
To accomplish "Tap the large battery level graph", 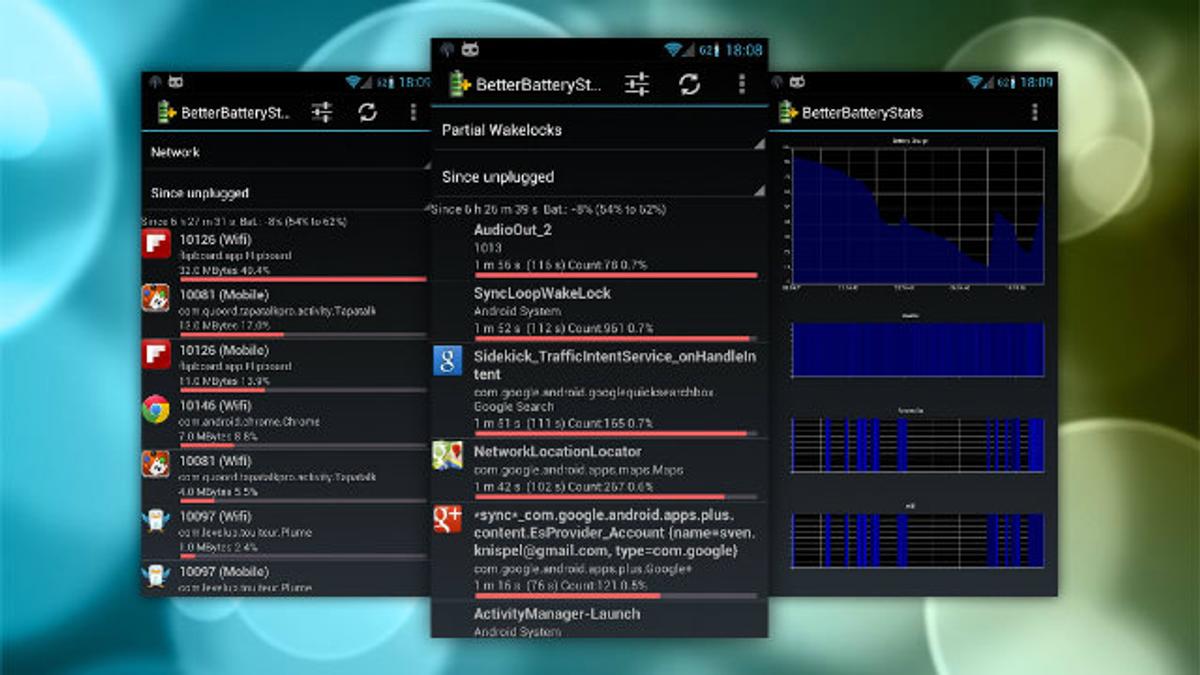I will [917, 215].
